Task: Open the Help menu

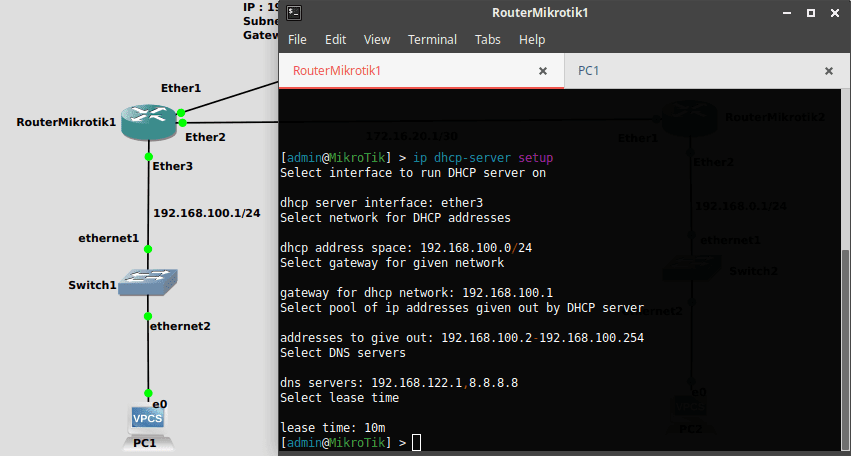Action: pyautogui.click(x=532, y=40)
